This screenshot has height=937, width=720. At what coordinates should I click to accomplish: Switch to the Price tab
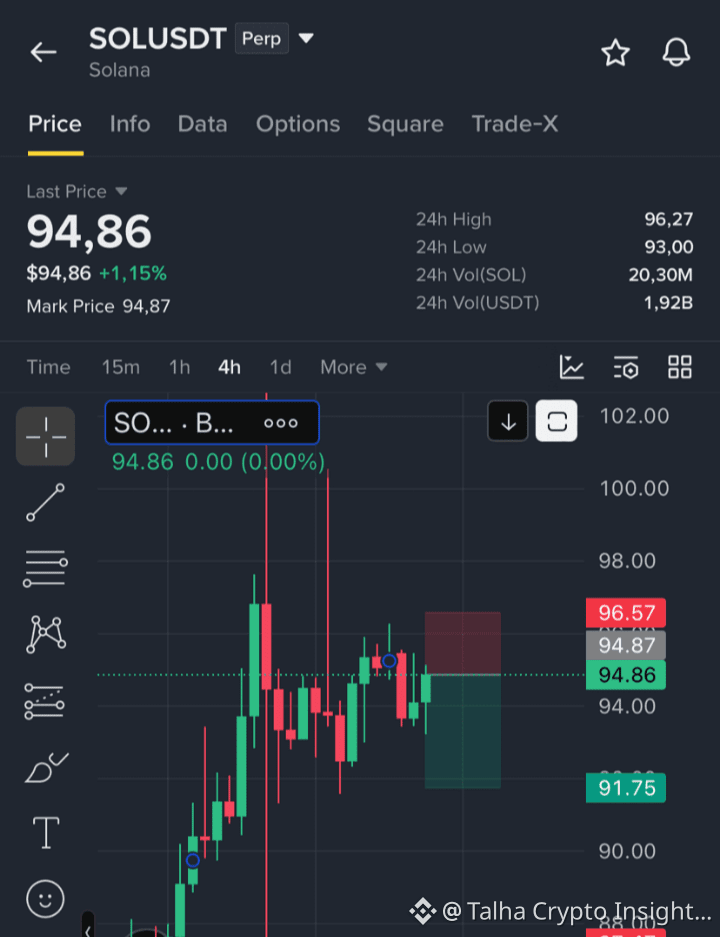click(55, 124)
